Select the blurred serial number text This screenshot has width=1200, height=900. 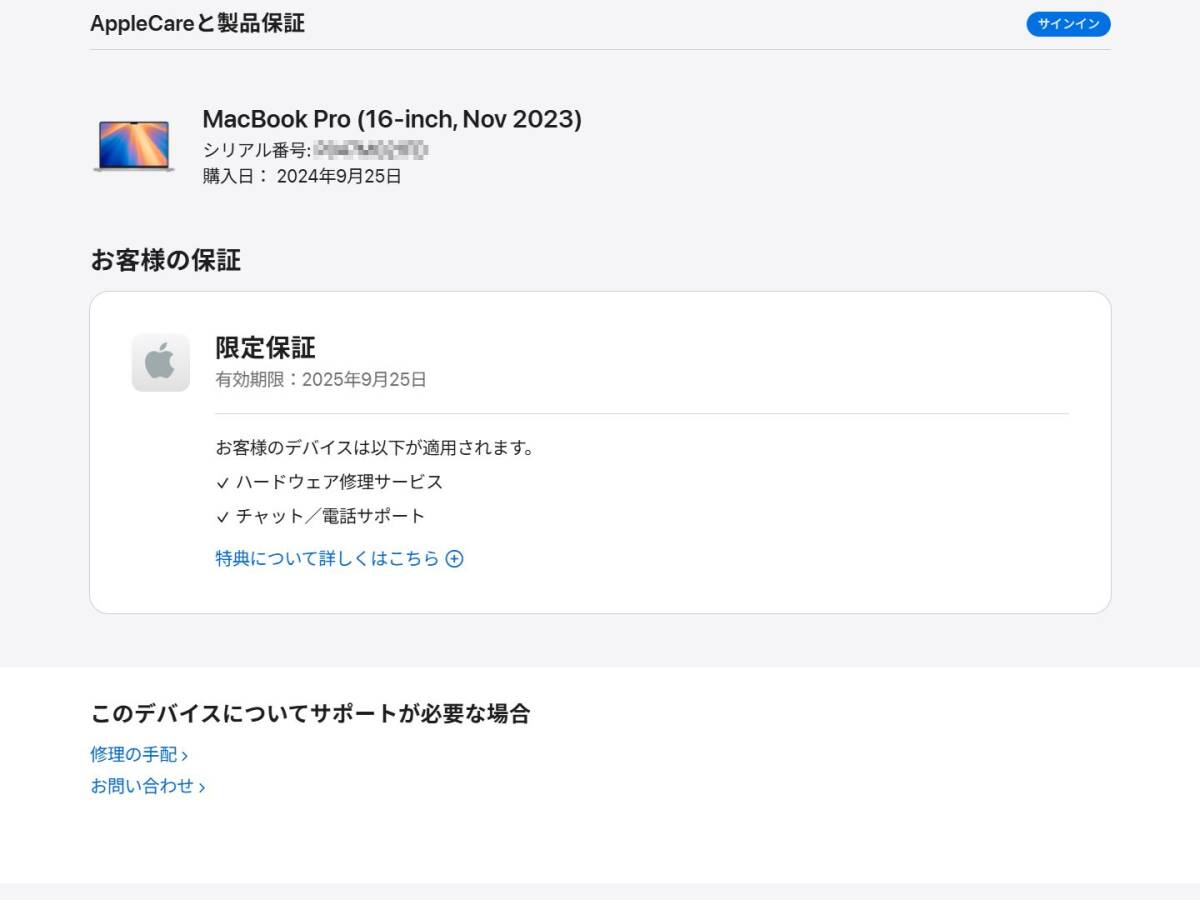click(x=371, y=150)
